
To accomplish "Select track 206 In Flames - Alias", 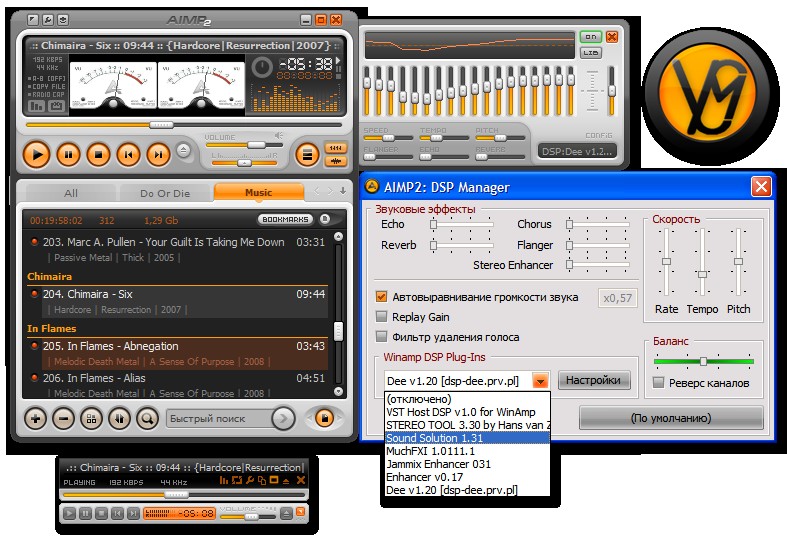I will point(178,385).
